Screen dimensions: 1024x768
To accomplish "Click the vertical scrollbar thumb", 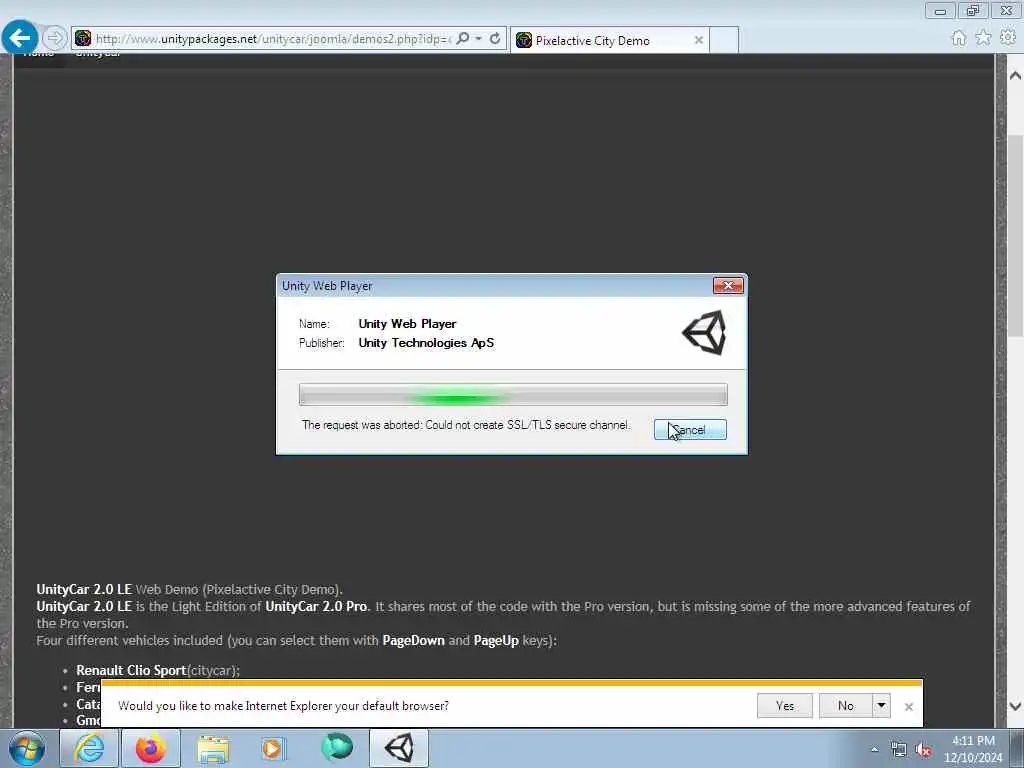I will click(1015, 235).
